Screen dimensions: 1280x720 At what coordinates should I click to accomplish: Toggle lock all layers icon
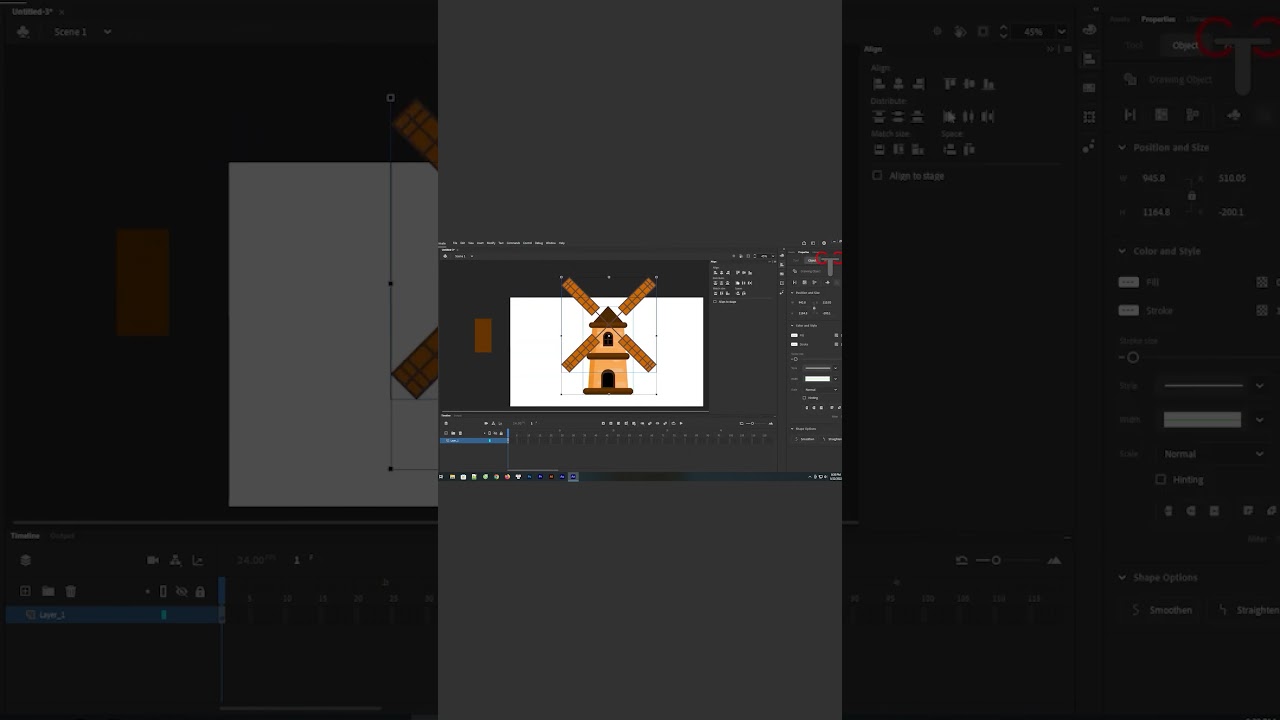(200, 592)
